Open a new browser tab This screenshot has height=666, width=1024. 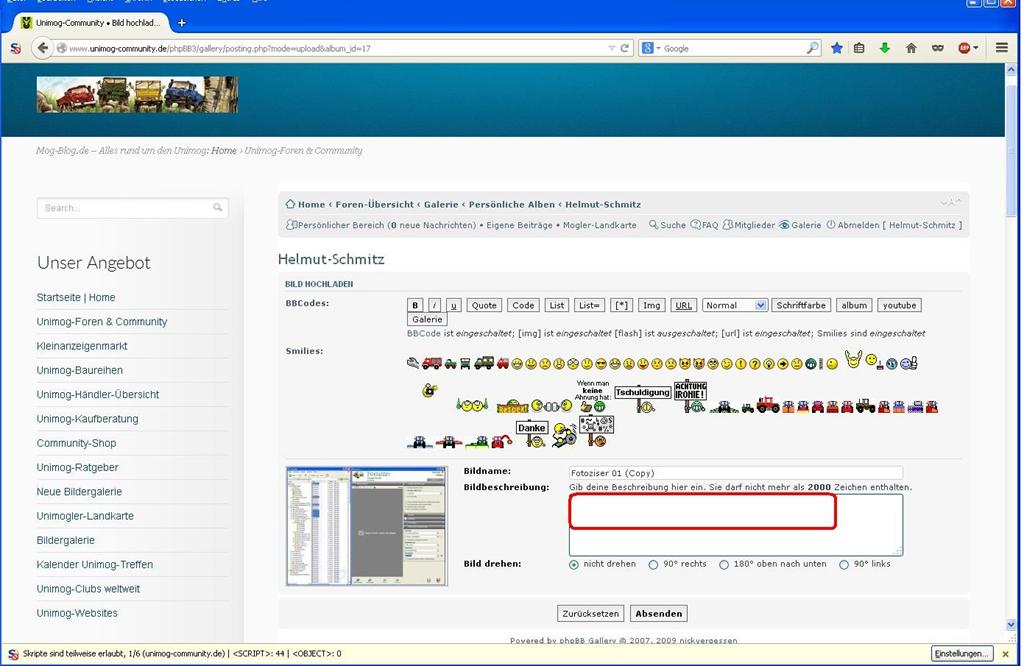(x=181, y=22)
